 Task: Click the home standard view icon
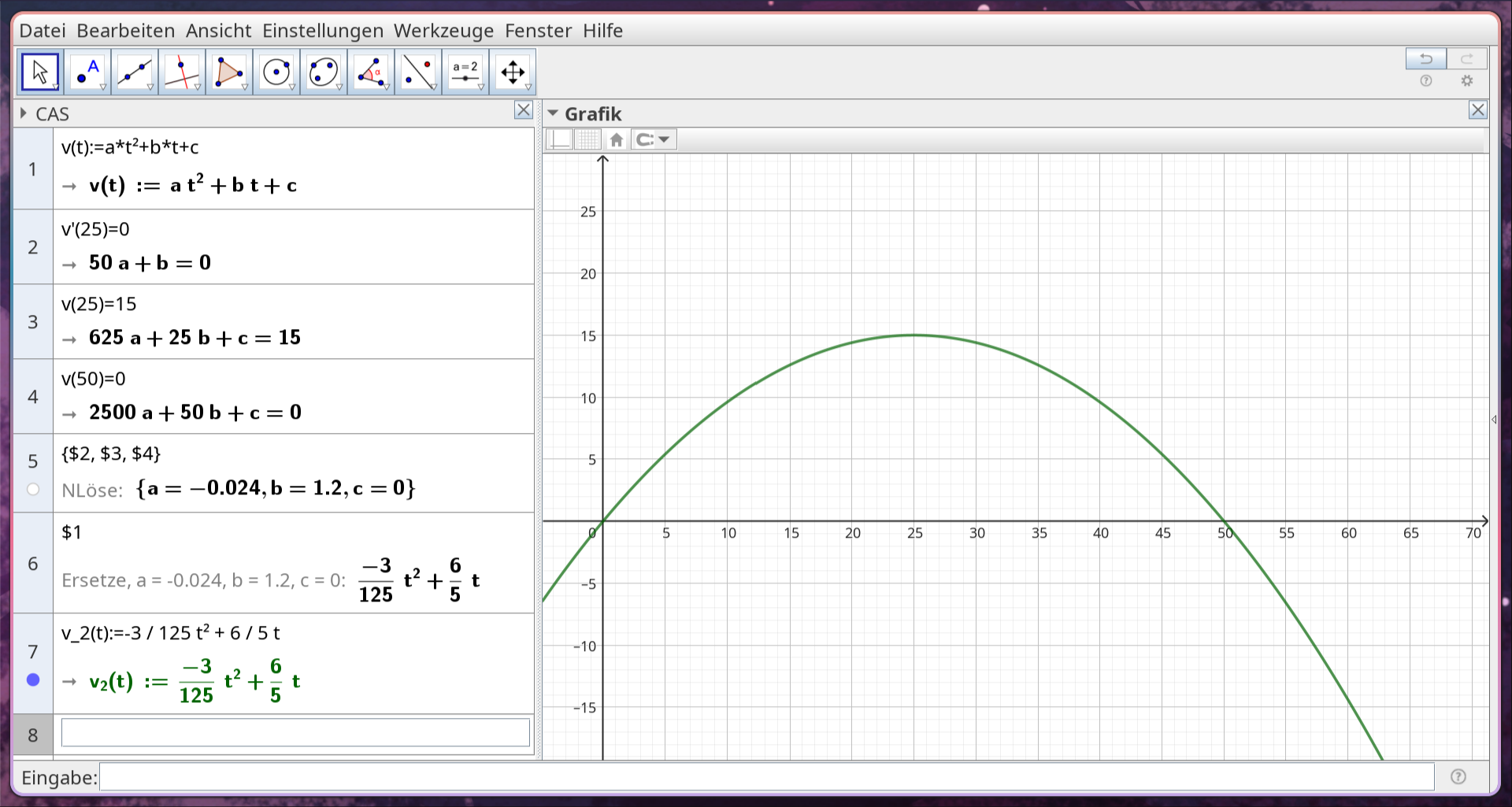coord(617,139)
